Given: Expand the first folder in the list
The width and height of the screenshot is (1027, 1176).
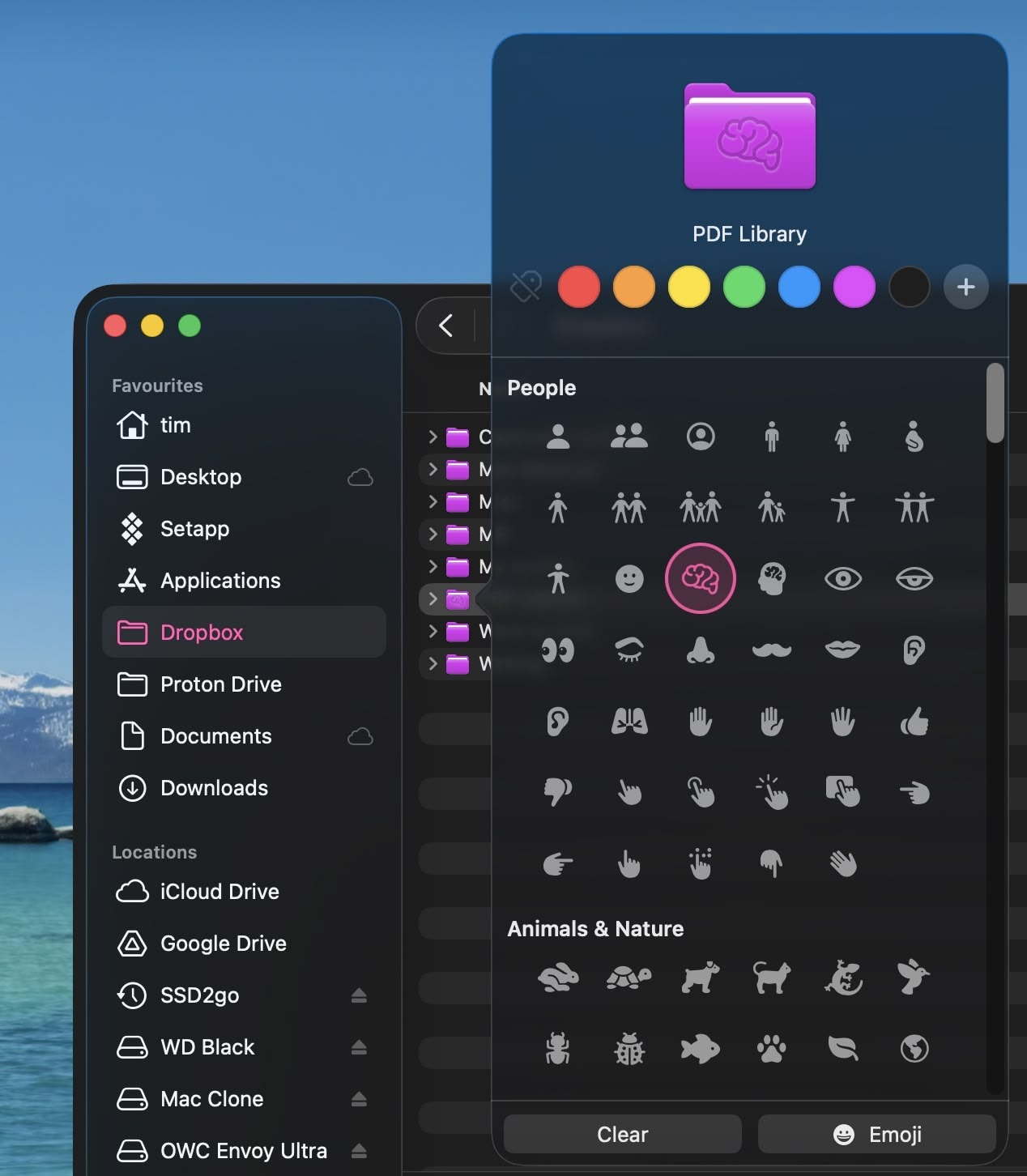Looking at the screenshot, I should [x=433, y=437].
